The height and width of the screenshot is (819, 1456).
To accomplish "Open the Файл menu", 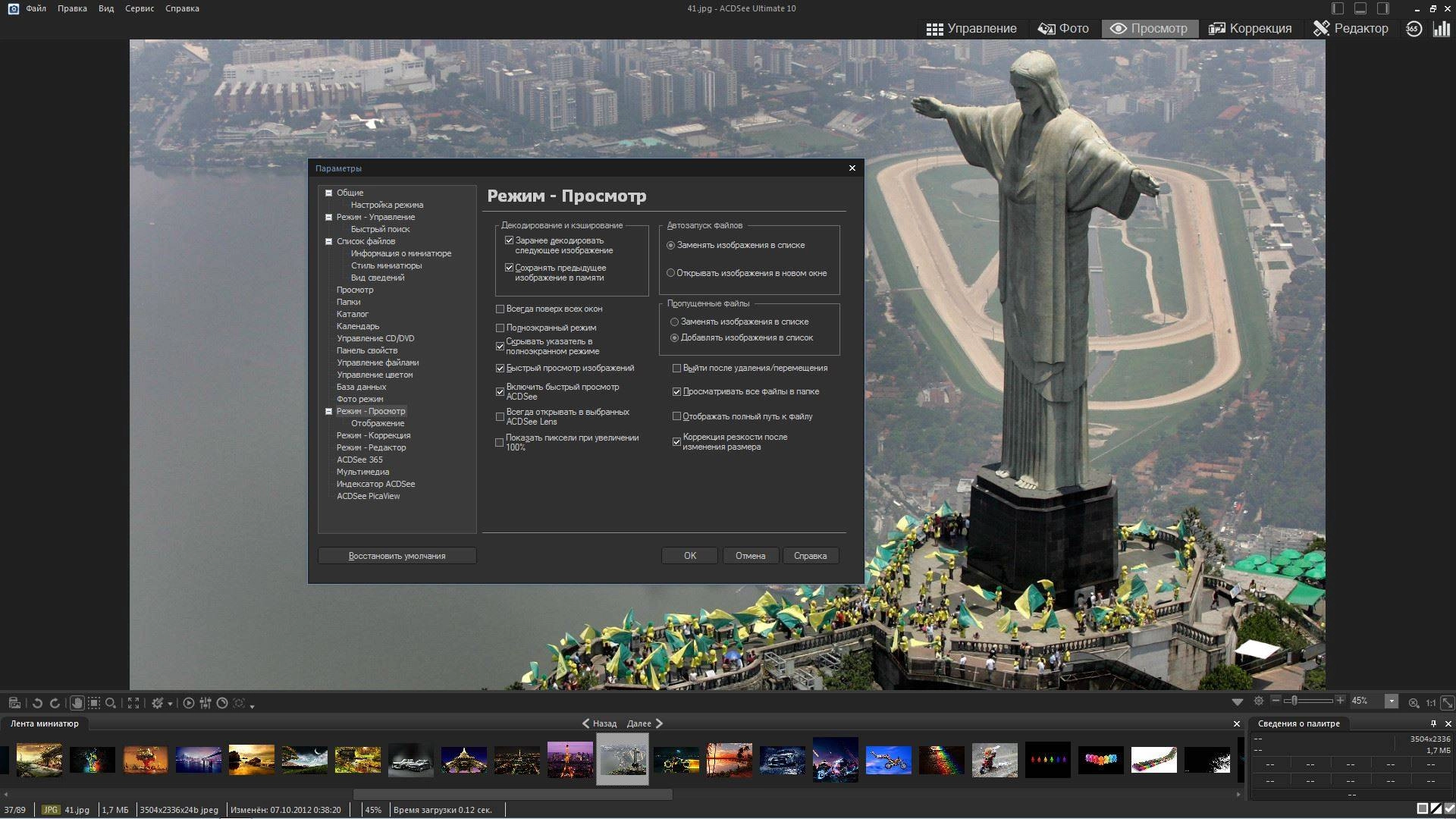I will click(x=36, y=8).
